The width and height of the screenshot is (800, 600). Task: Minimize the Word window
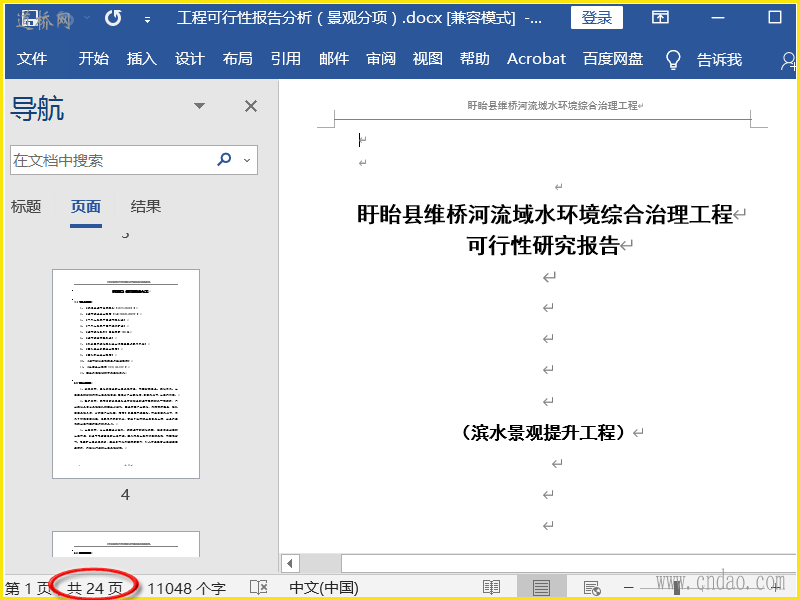[717, 18]
